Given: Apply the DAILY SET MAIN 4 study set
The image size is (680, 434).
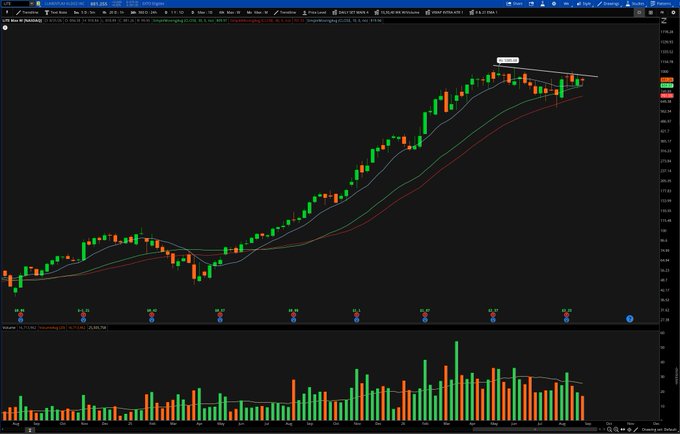Looking at the screenshot, I should tap(350, 13).
